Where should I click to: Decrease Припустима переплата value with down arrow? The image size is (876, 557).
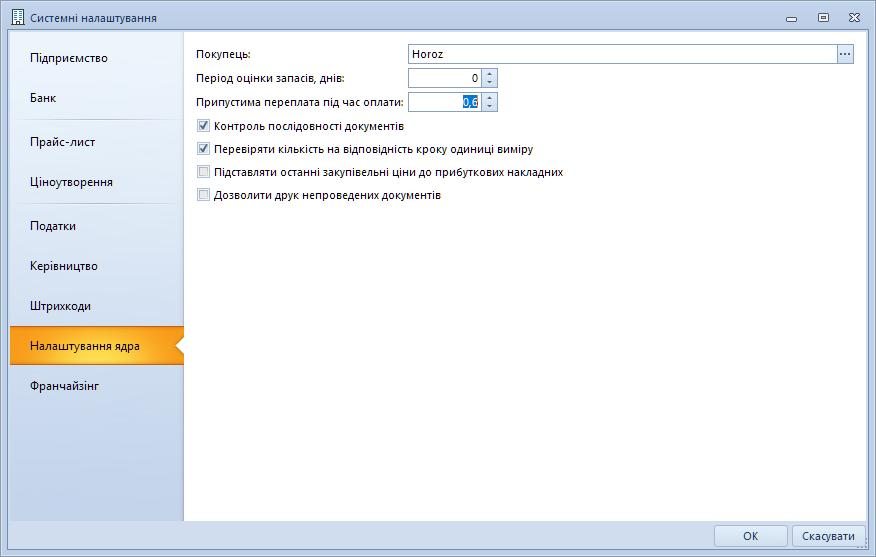[x=489, y=107]
